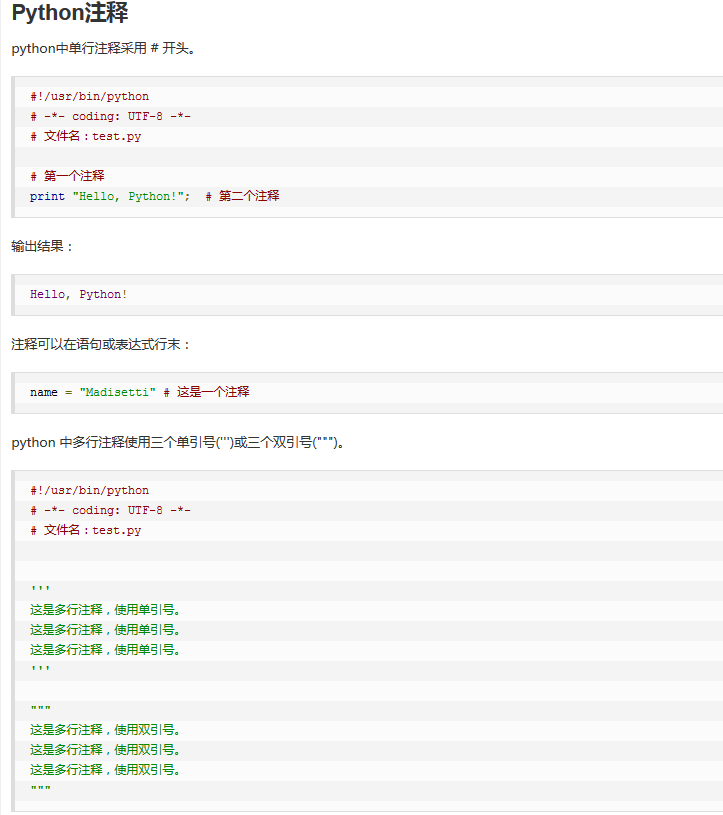Click the "# 文件名：test.py" line in the last code block

click(85, 531)
